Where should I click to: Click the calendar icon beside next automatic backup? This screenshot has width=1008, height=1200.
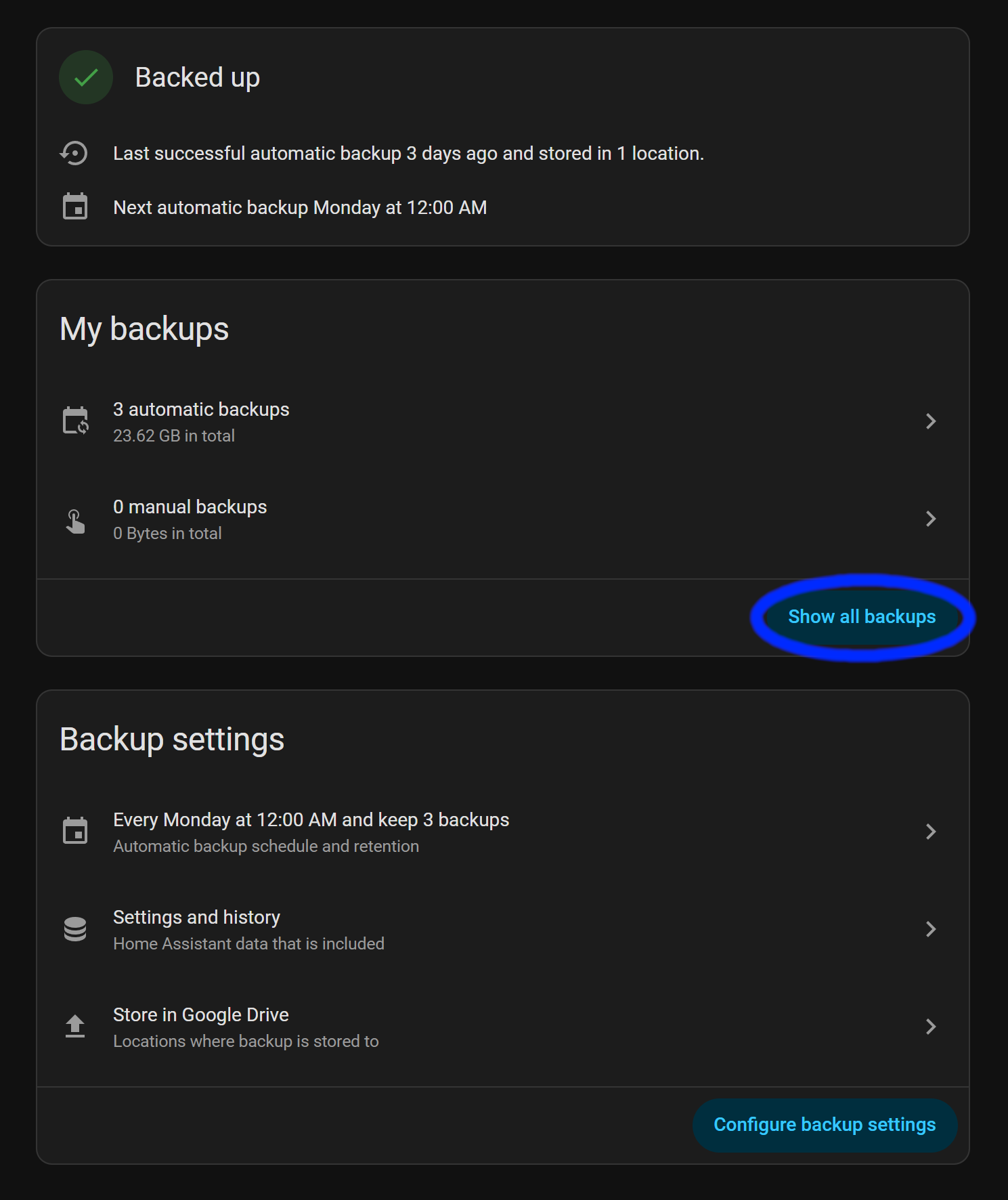tap(75, 207)
